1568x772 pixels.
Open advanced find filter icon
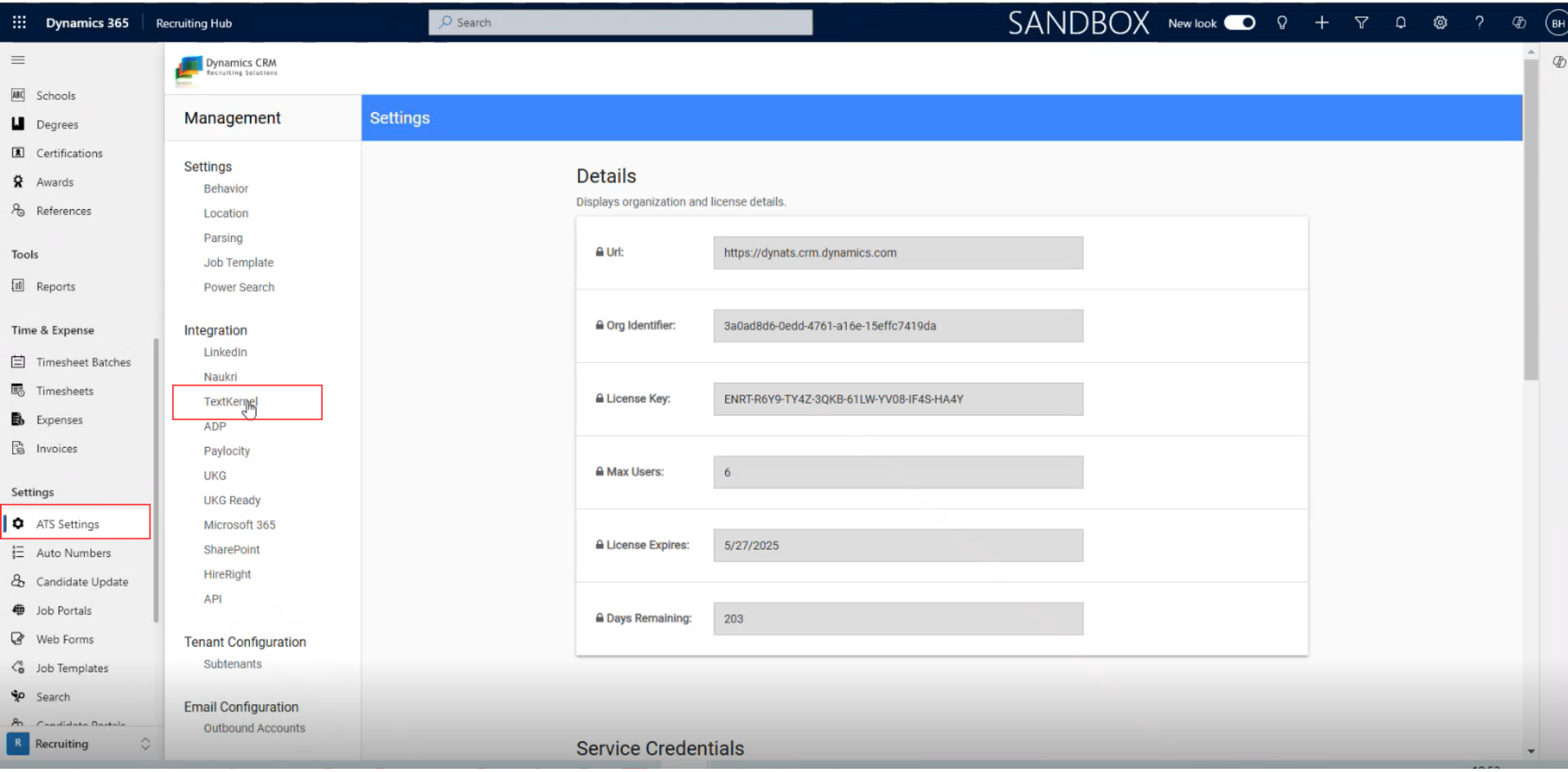click(x=1361, y=23)
